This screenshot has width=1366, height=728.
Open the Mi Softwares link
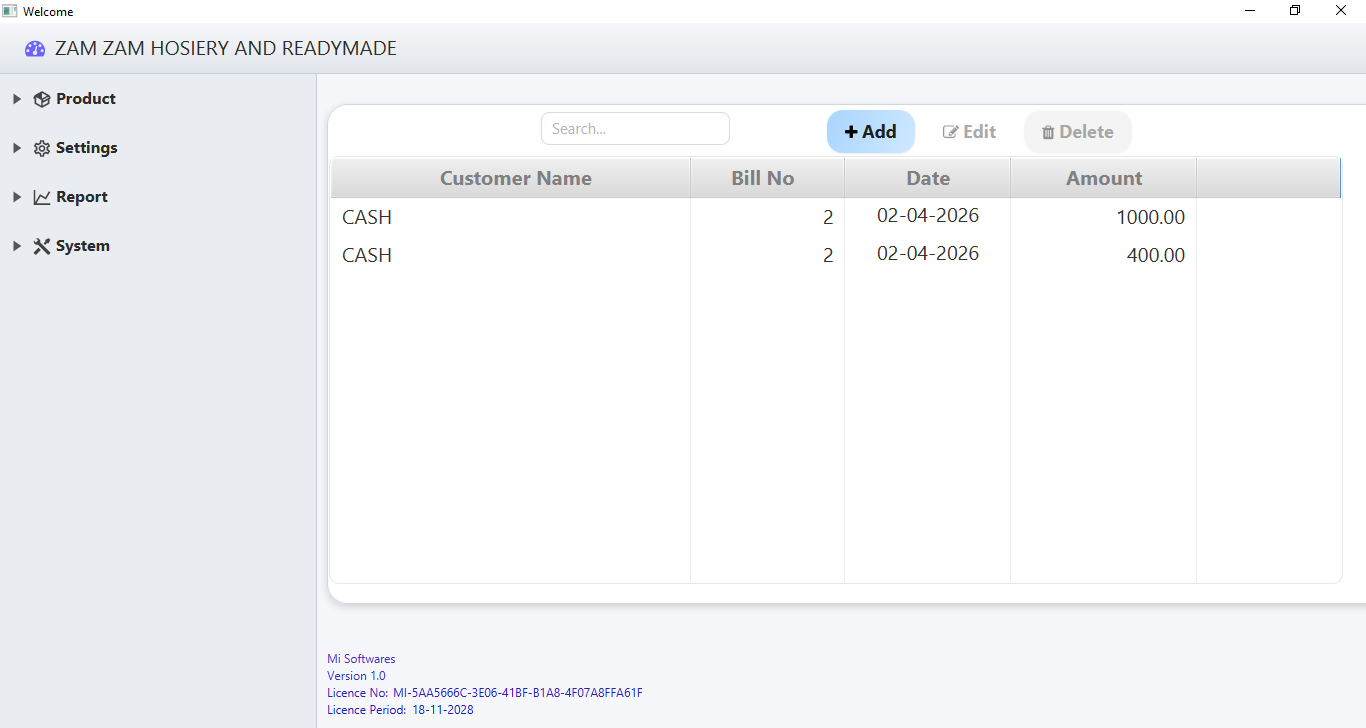pos(361,658)
